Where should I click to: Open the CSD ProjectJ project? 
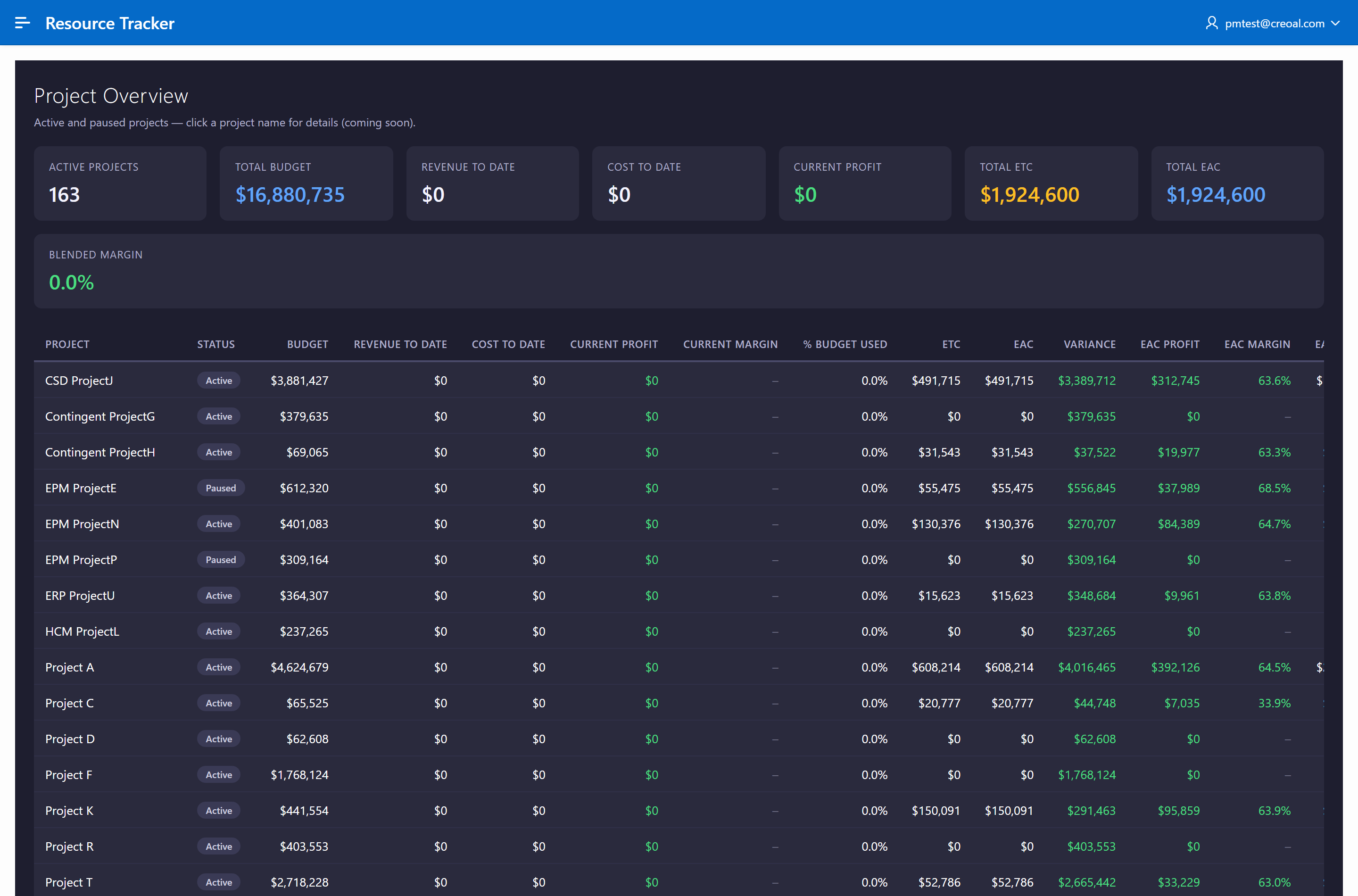[79, 381]
